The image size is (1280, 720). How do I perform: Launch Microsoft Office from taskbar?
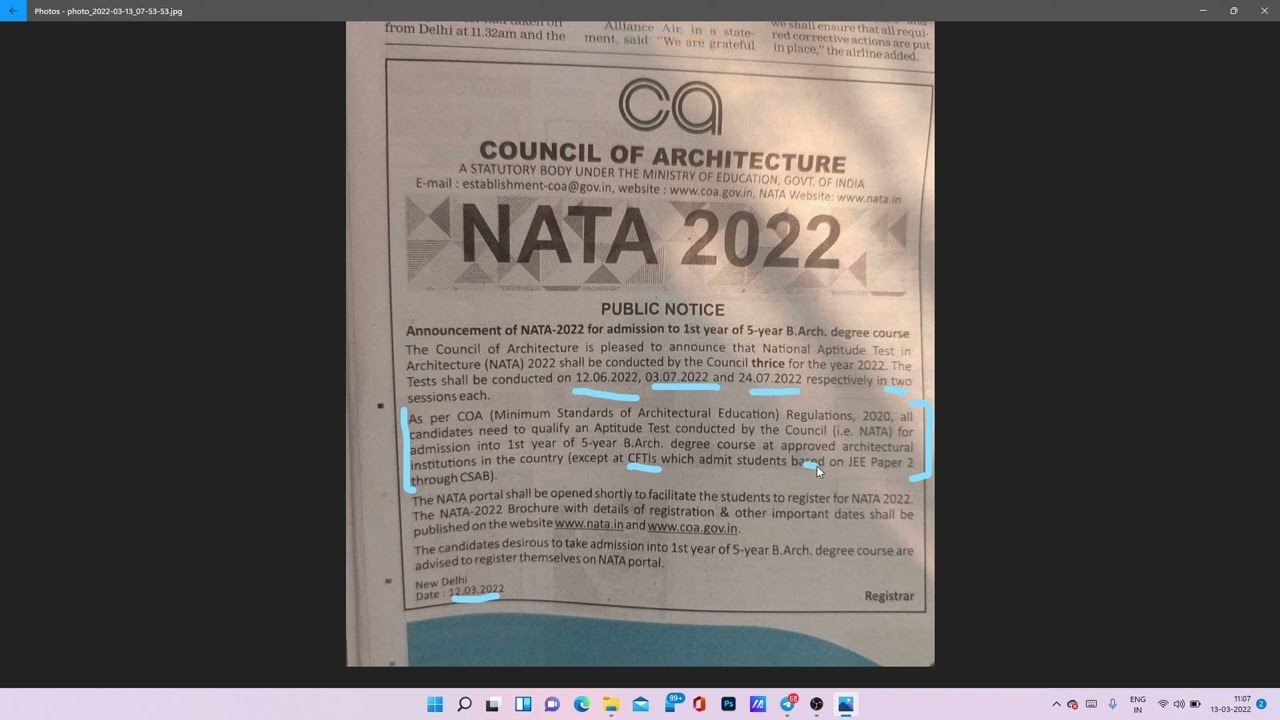699,704
